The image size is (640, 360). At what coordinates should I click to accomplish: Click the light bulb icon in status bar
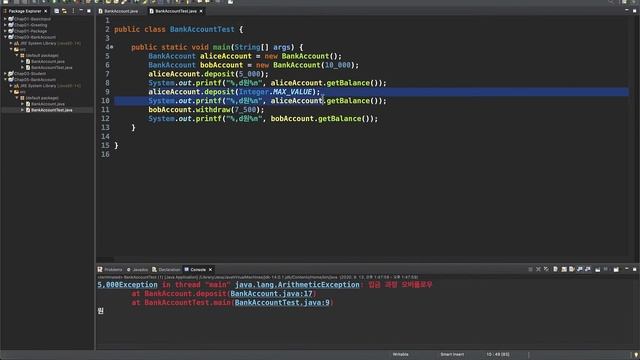coord(636,355)
